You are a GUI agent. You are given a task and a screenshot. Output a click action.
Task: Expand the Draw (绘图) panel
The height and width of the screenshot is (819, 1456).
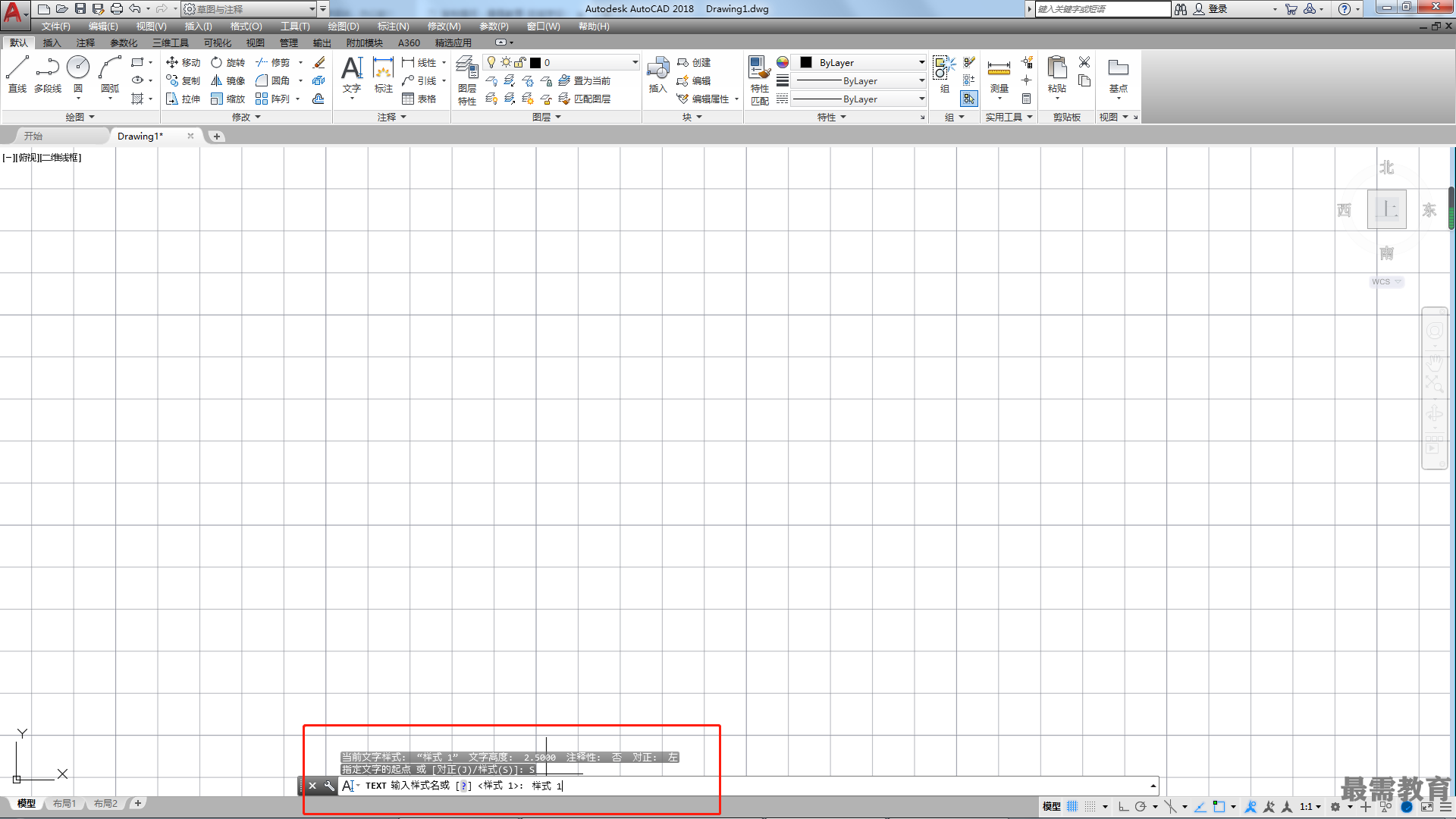[x=80, y=117]
